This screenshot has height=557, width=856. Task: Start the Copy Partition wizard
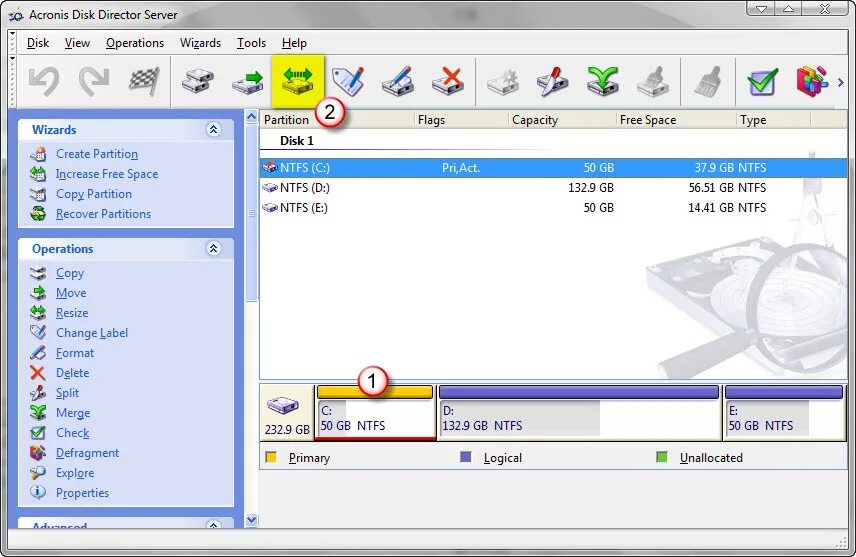pyautogui.click(x=93, y=194)
